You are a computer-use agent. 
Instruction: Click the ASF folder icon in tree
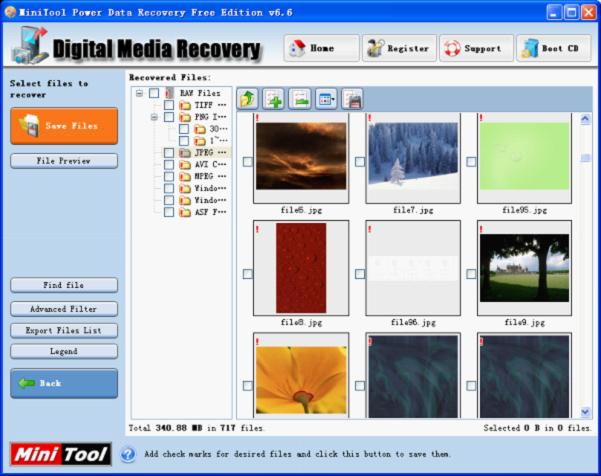(185, 212)
